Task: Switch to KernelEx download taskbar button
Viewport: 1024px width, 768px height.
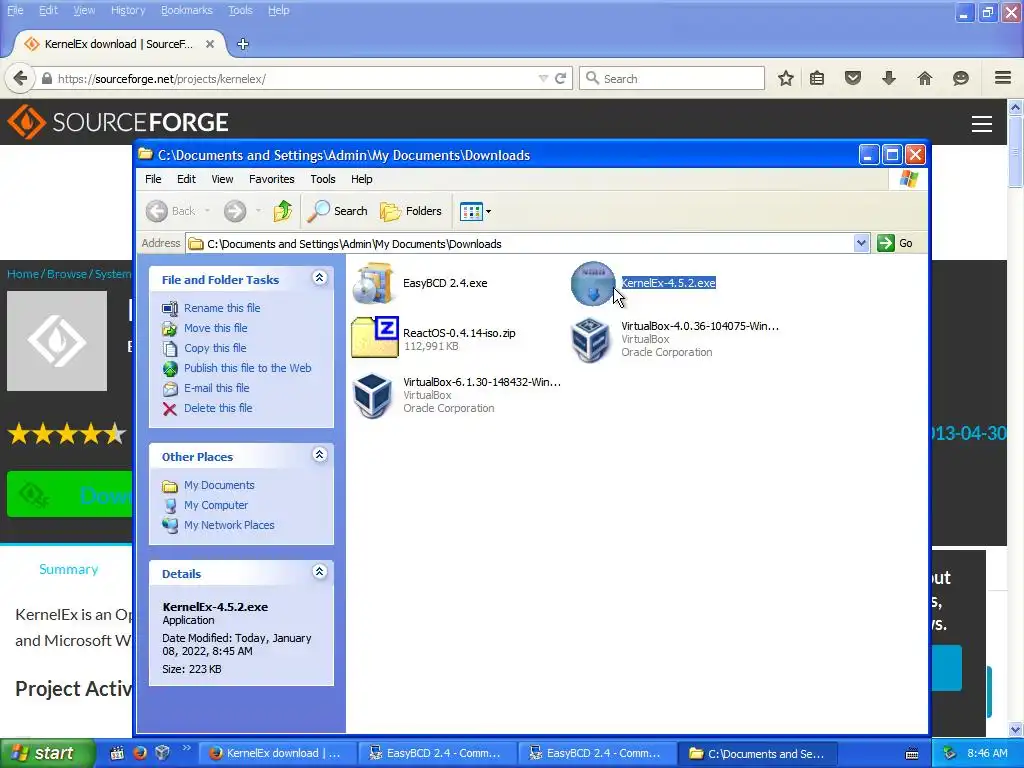Action: coord(278,753)
